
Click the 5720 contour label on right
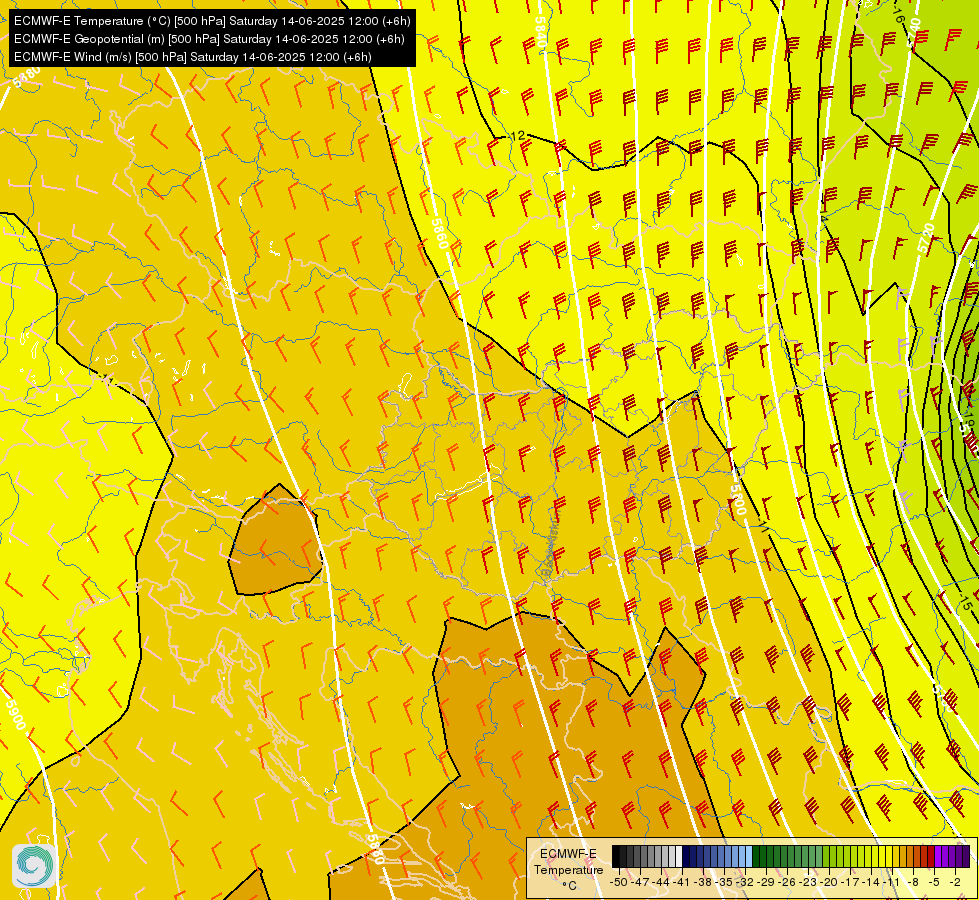927,238
